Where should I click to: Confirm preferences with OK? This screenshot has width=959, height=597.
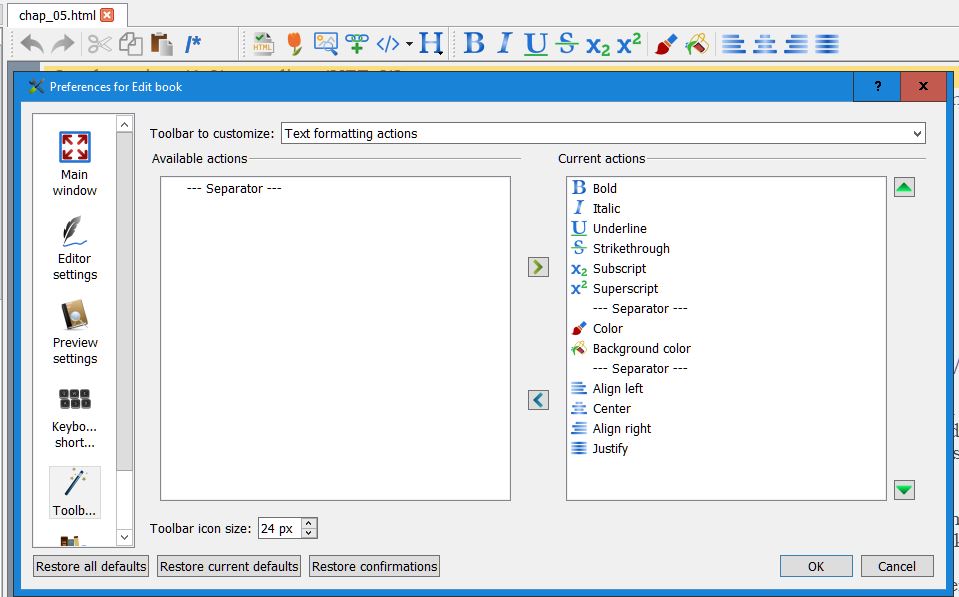(816, 566)
